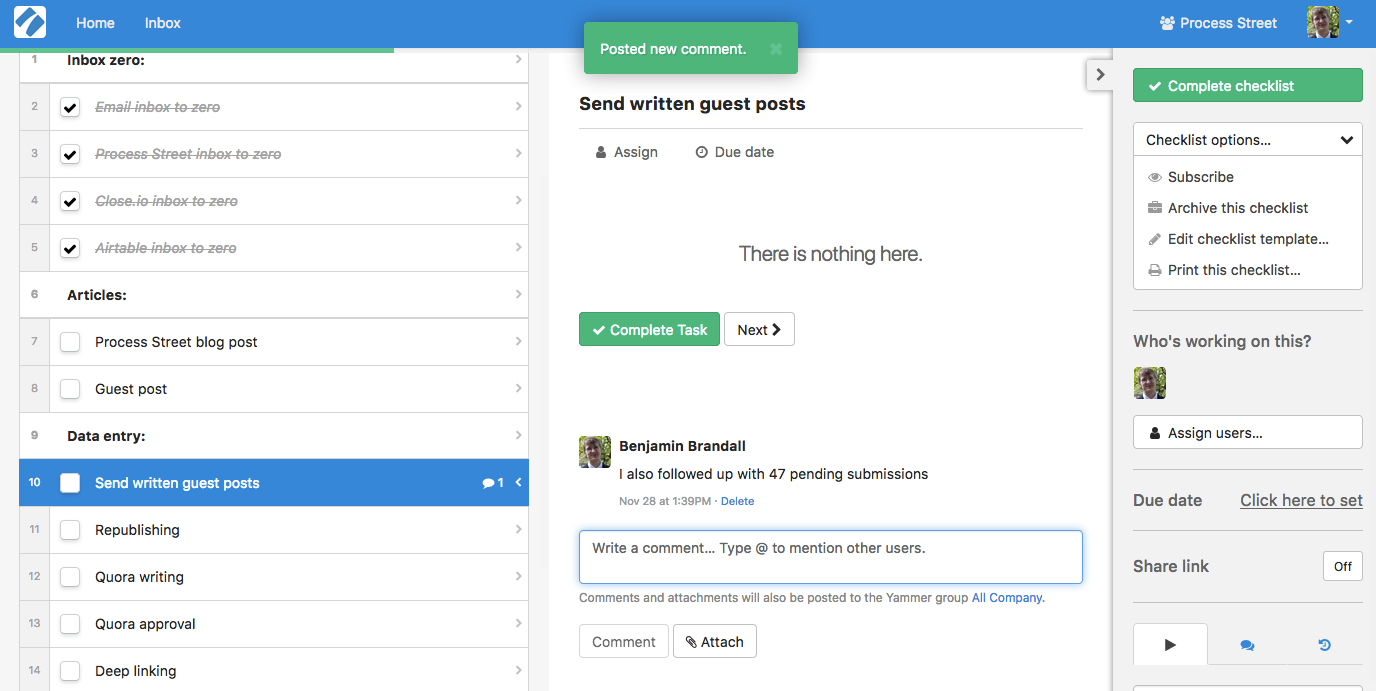The image size is (1376, 691).
Task: Open the Checklist options dropdown
Action: pyautogui.click(x=1248, y=140)
